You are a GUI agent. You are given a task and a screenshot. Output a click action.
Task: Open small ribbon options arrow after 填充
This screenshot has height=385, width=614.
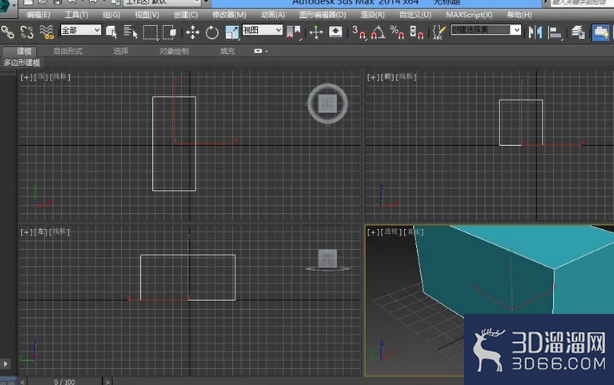click(267, 51)
